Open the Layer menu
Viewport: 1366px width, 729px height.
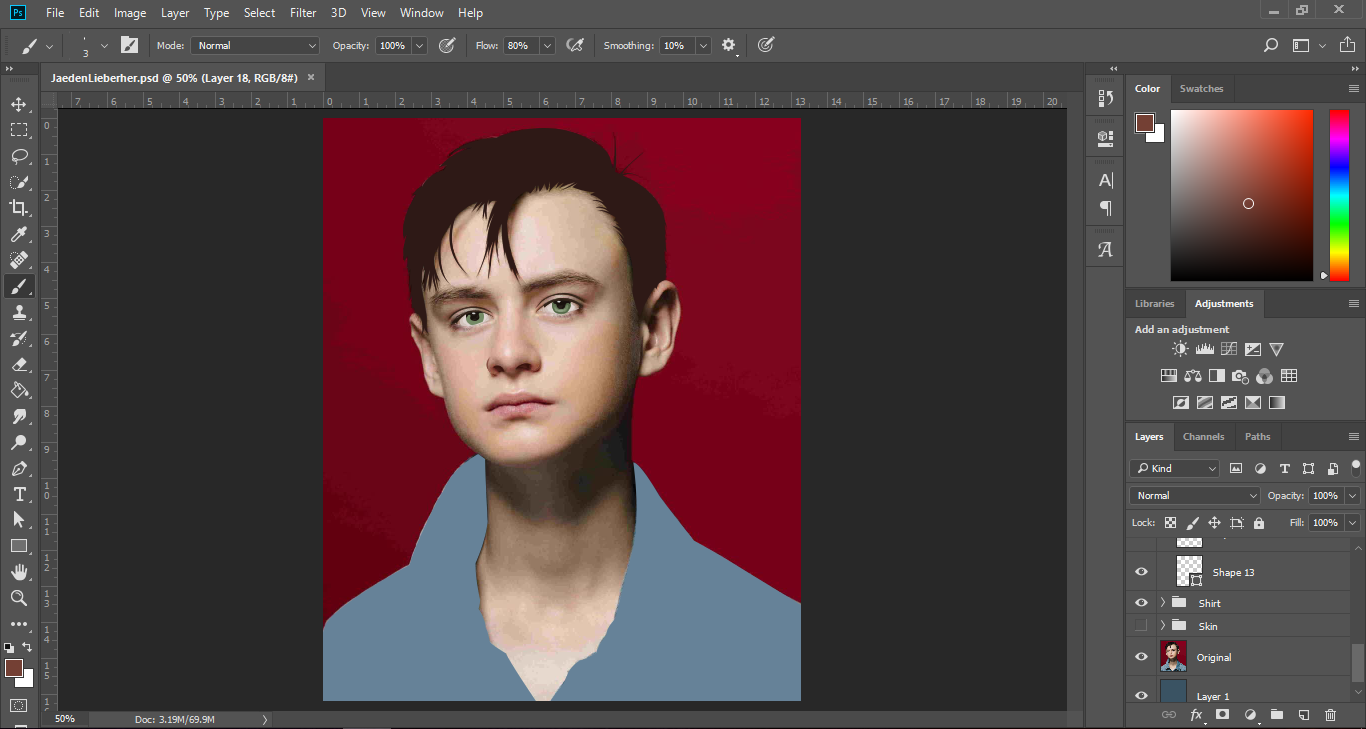click(x=175, y=13)
